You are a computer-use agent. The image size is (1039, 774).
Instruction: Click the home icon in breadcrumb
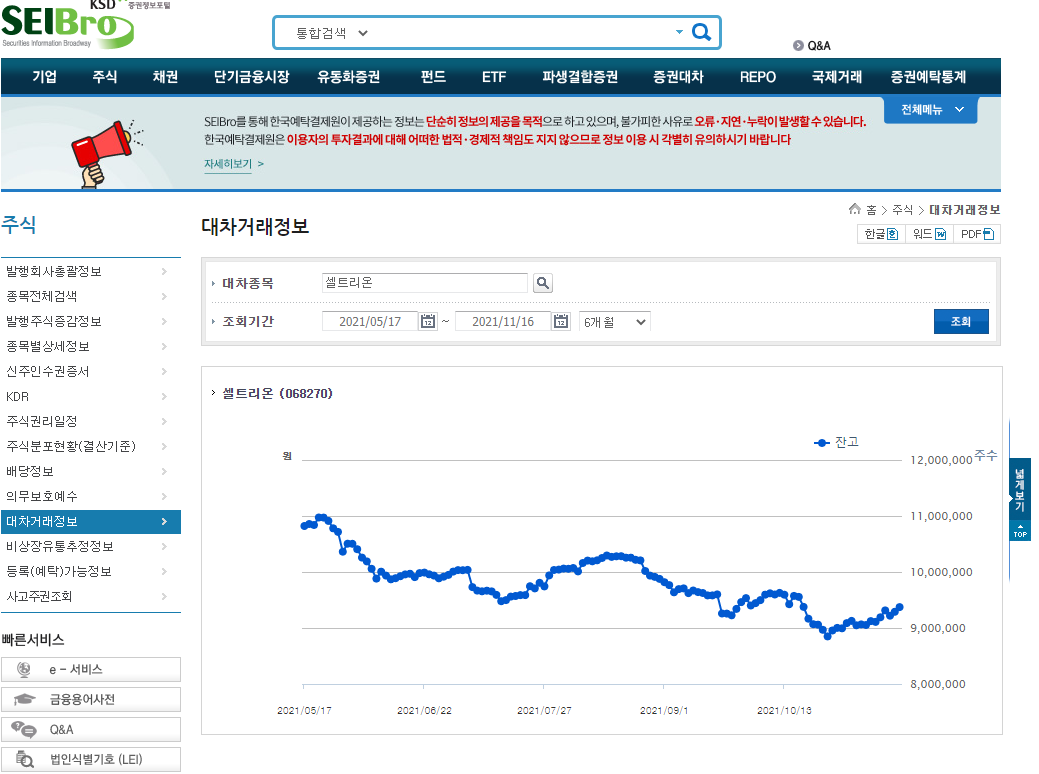coord(855,209)
